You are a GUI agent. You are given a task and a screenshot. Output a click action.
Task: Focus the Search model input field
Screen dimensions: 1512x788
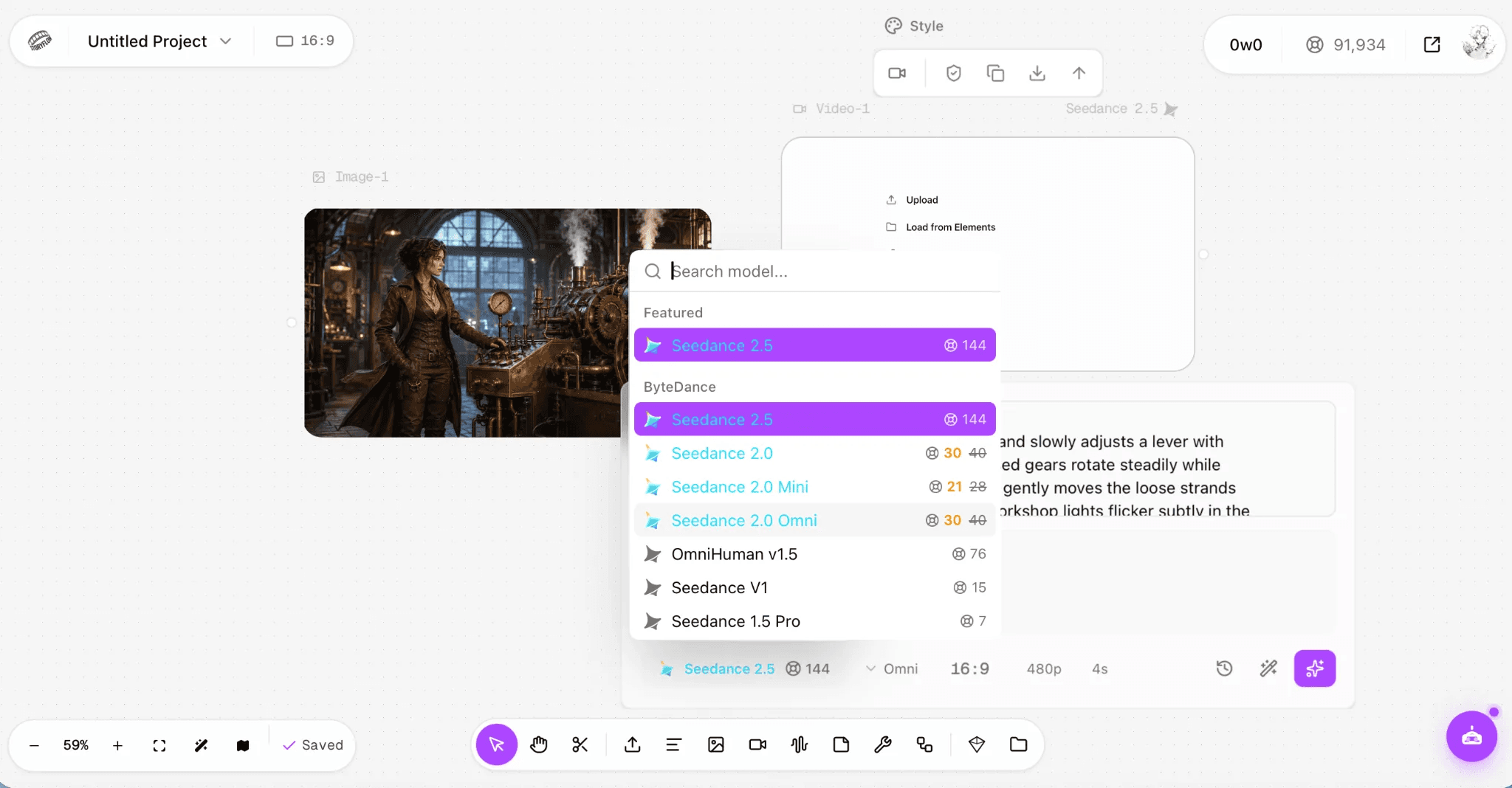point(815,272)
